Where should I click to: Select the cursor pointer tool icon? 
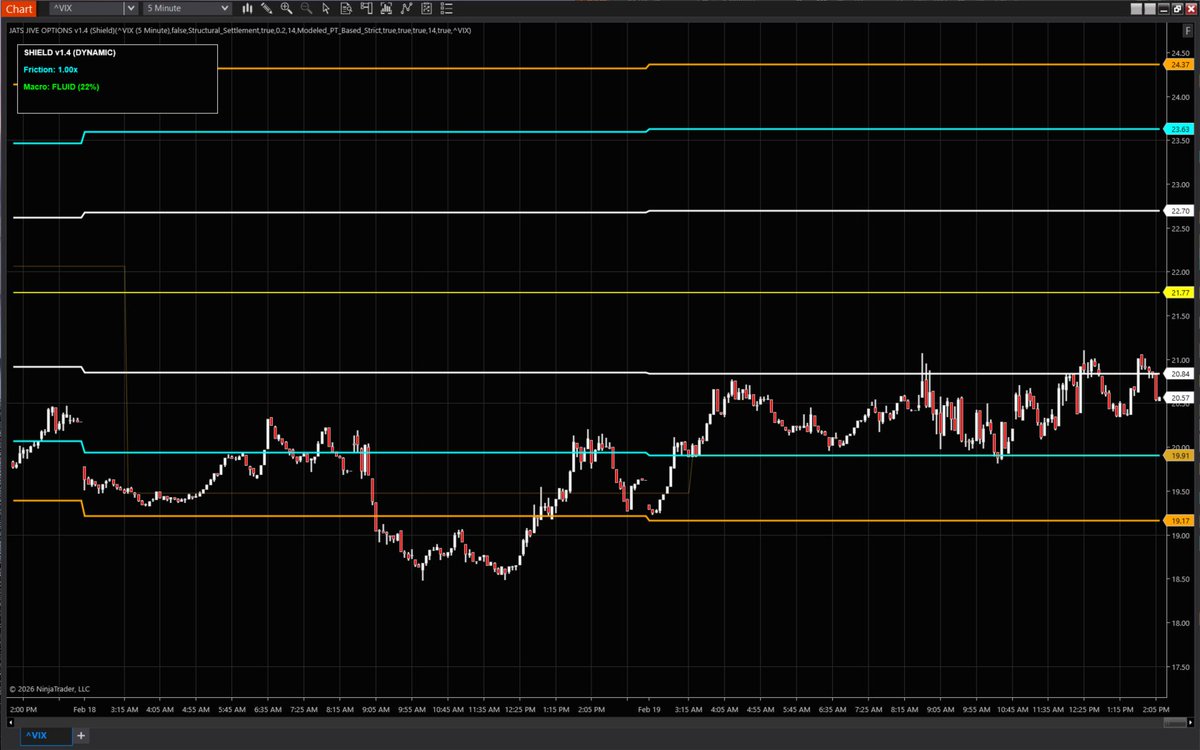[x=326, y=8]
